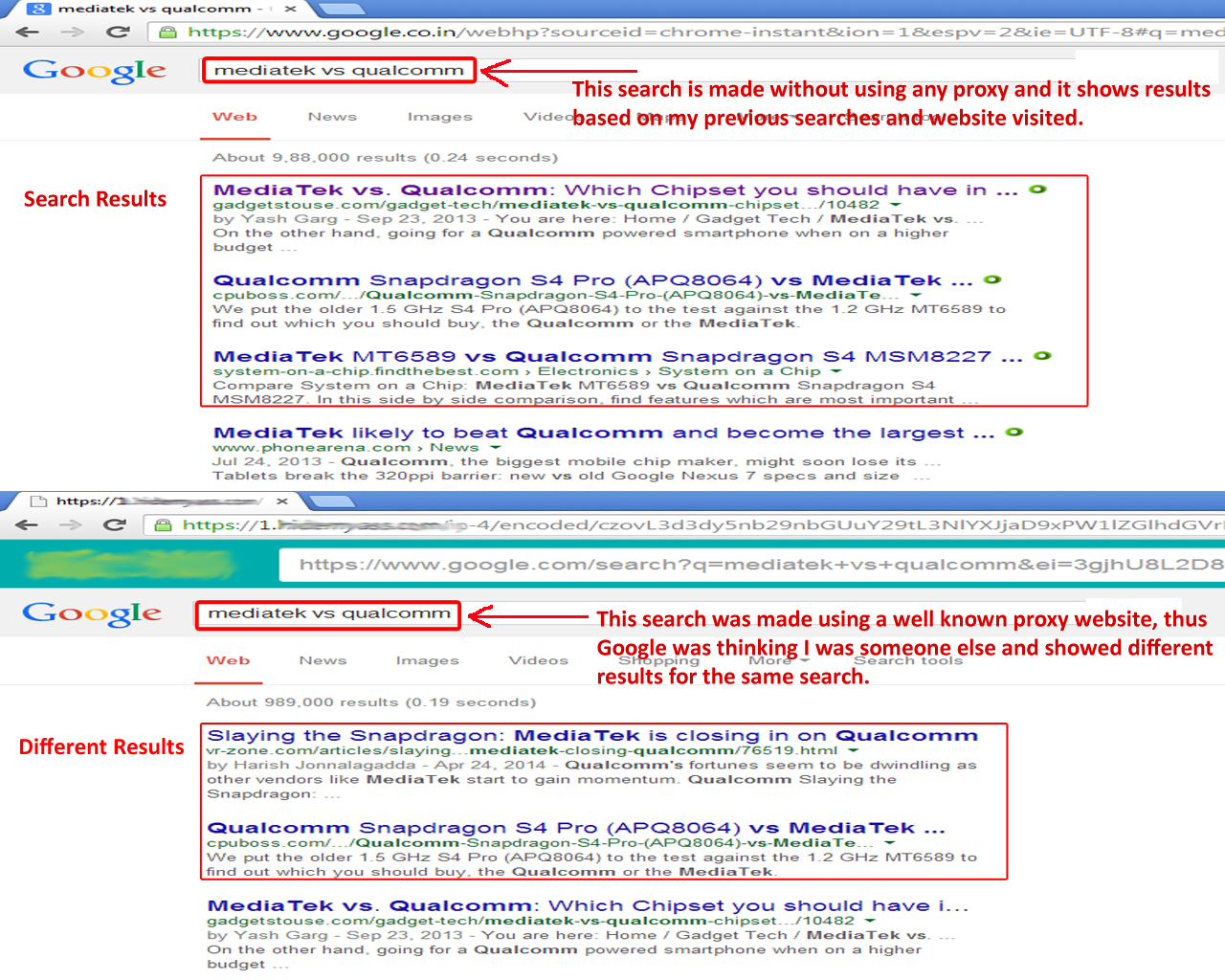Reload the page in the upper browser window
The height and width of the screenshot is (980, 1225).
[118, 32]
